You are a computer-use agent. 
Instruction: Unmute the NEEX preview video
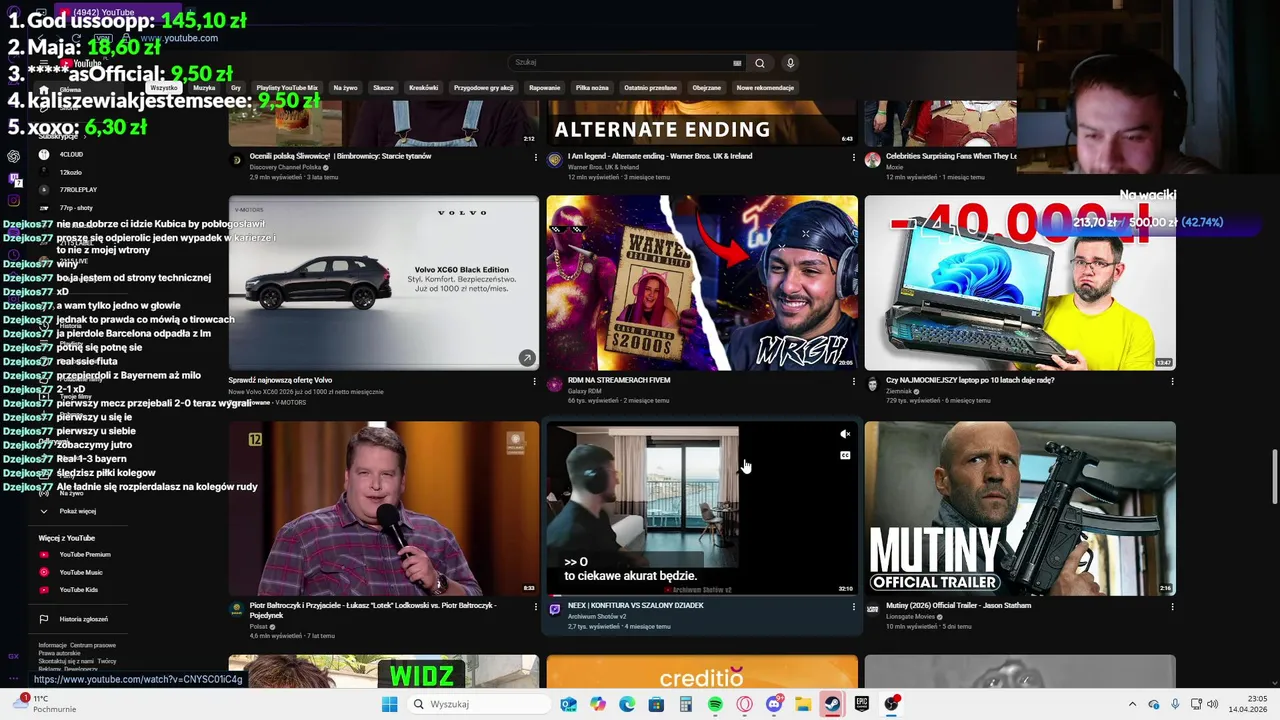pos(845,434)
